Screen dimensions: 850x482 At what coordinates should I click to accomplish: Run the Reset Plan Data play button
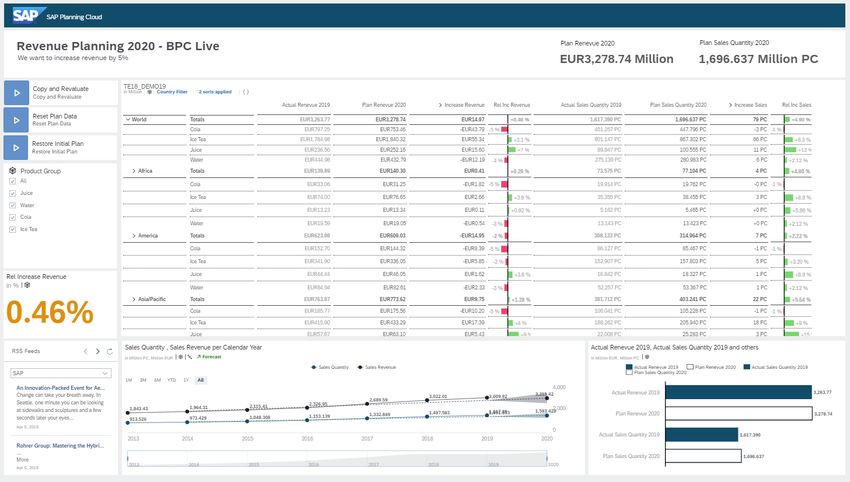(17, 120)
